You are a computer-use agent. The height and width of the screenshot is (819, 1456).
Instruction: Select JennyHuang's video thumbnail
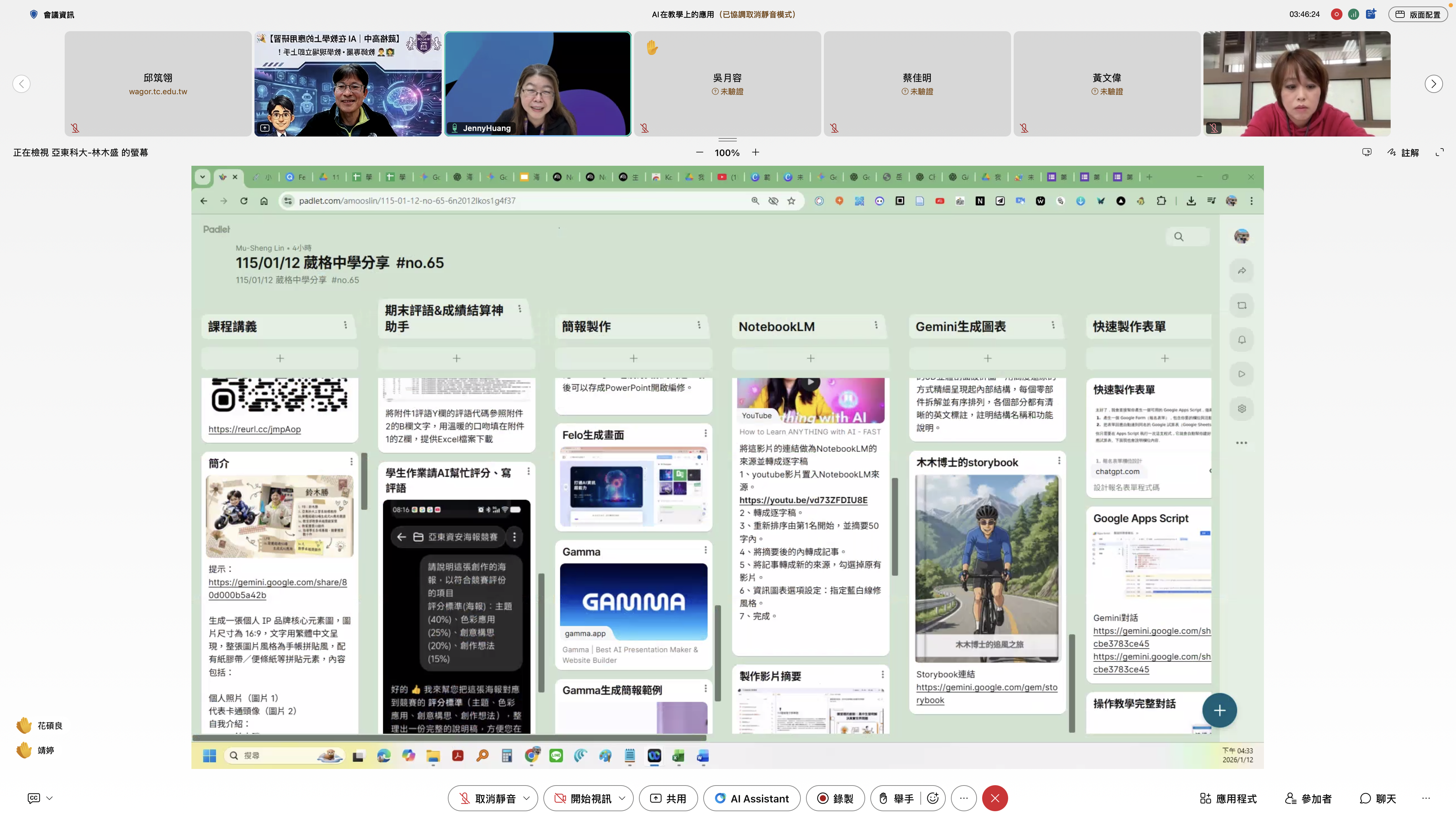click(x=538, y=84)
